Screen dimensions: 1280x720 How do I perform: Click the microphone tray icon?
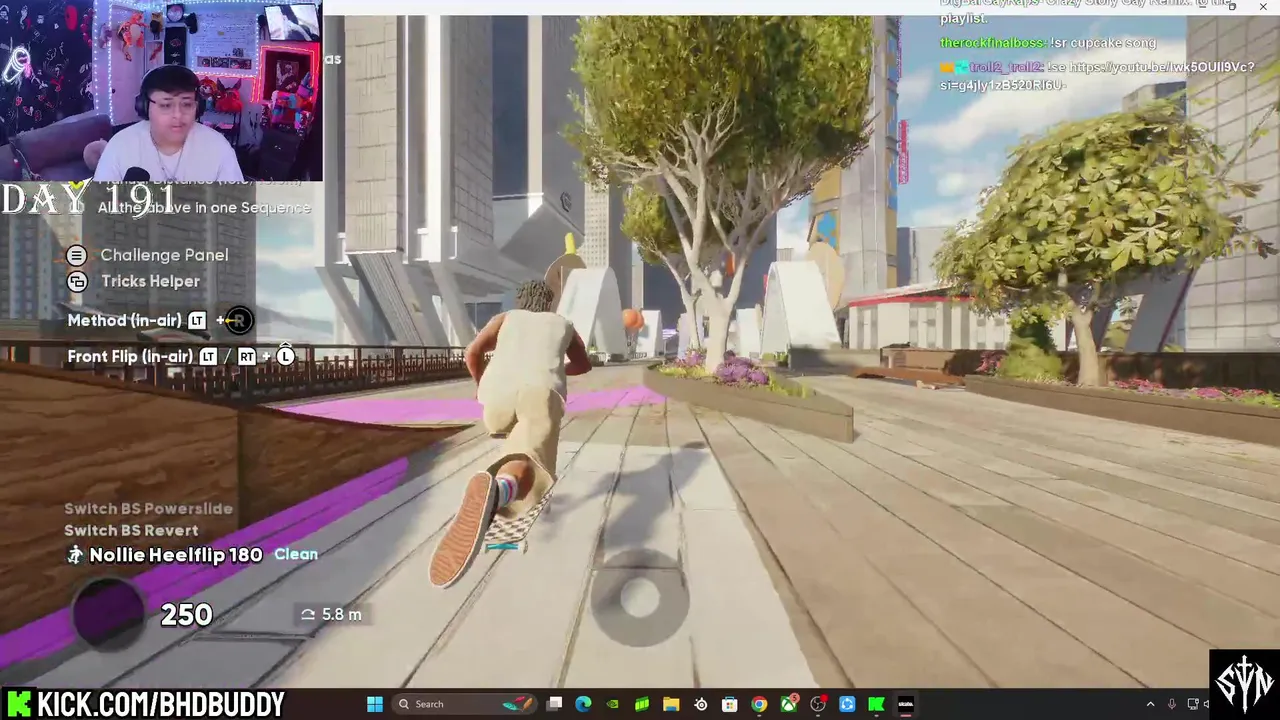point(1172,704)
